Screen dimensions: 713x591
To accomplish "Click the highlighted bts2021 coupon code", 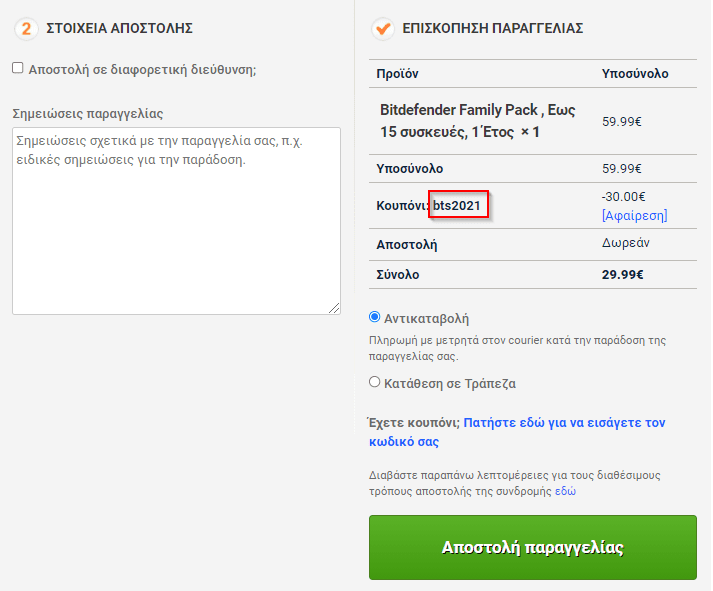I will click(457, 205).
